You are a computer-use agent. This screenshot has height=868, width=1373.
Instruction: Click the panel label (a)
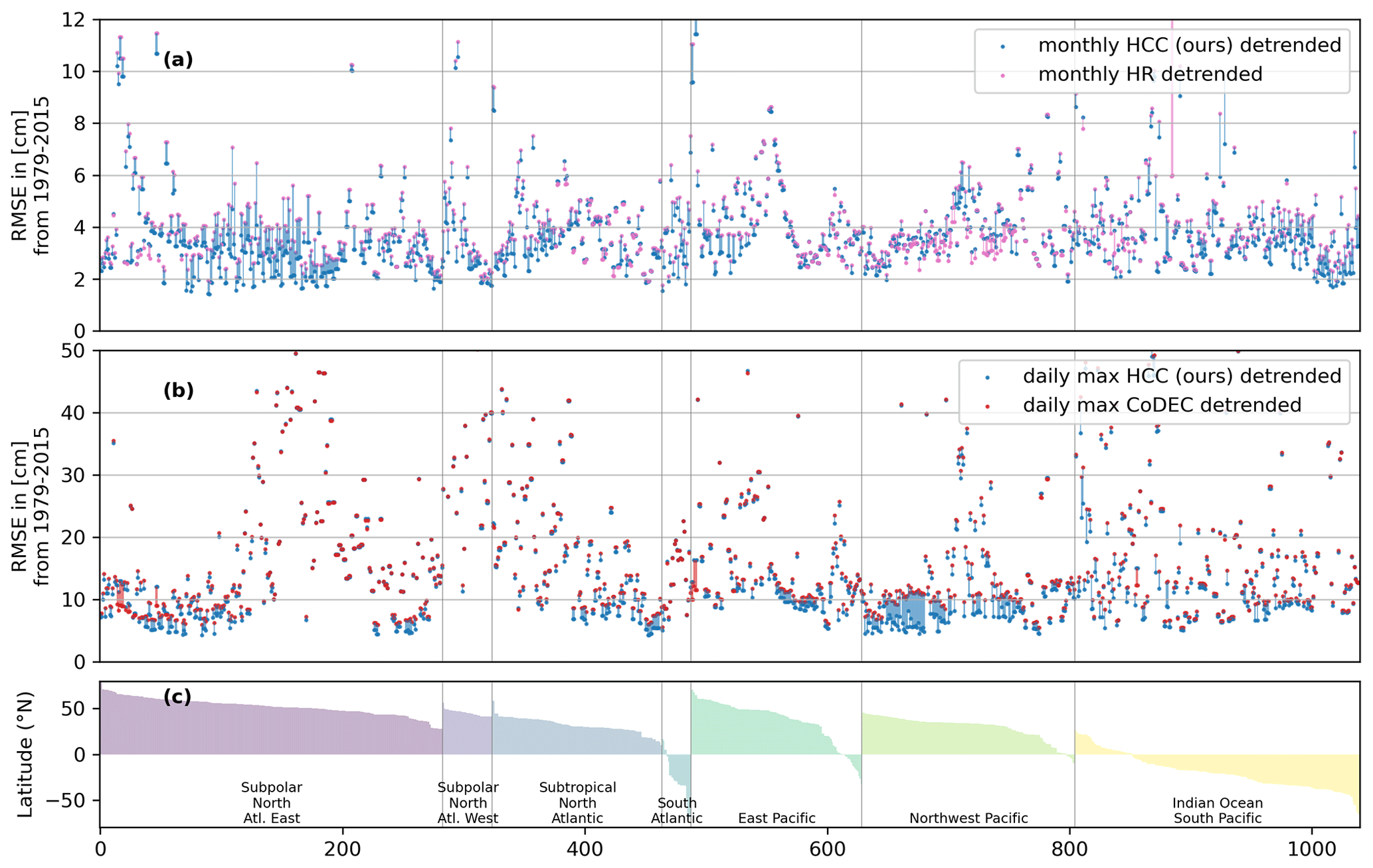pyautogui.click(x=178, y=60)
